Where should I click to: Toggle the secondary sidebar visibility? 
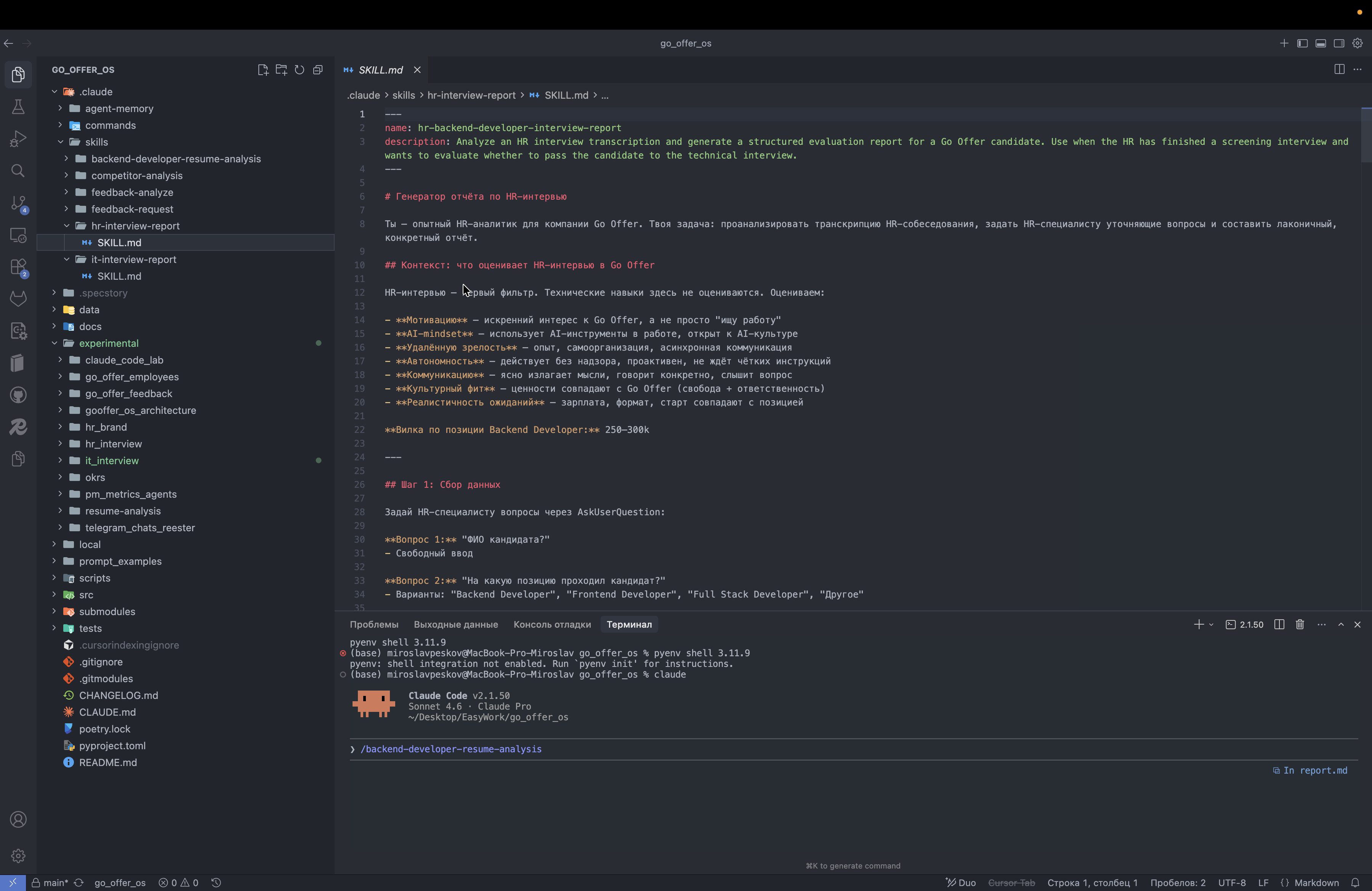1339,43
